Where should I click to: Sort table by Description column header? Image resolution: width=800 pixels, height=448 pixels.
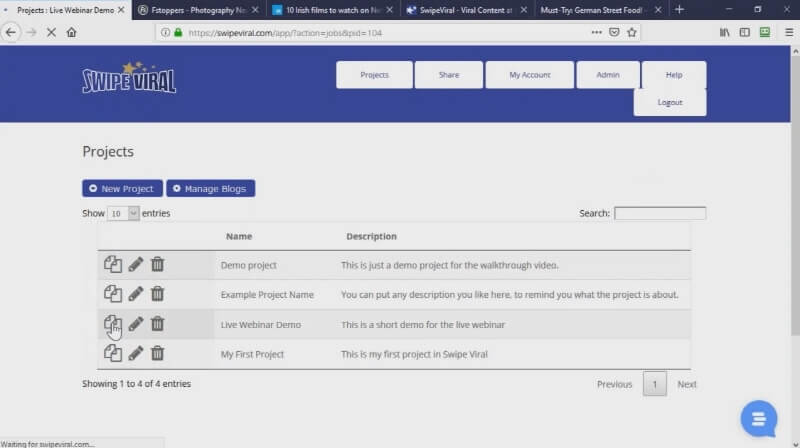point(371,236)
